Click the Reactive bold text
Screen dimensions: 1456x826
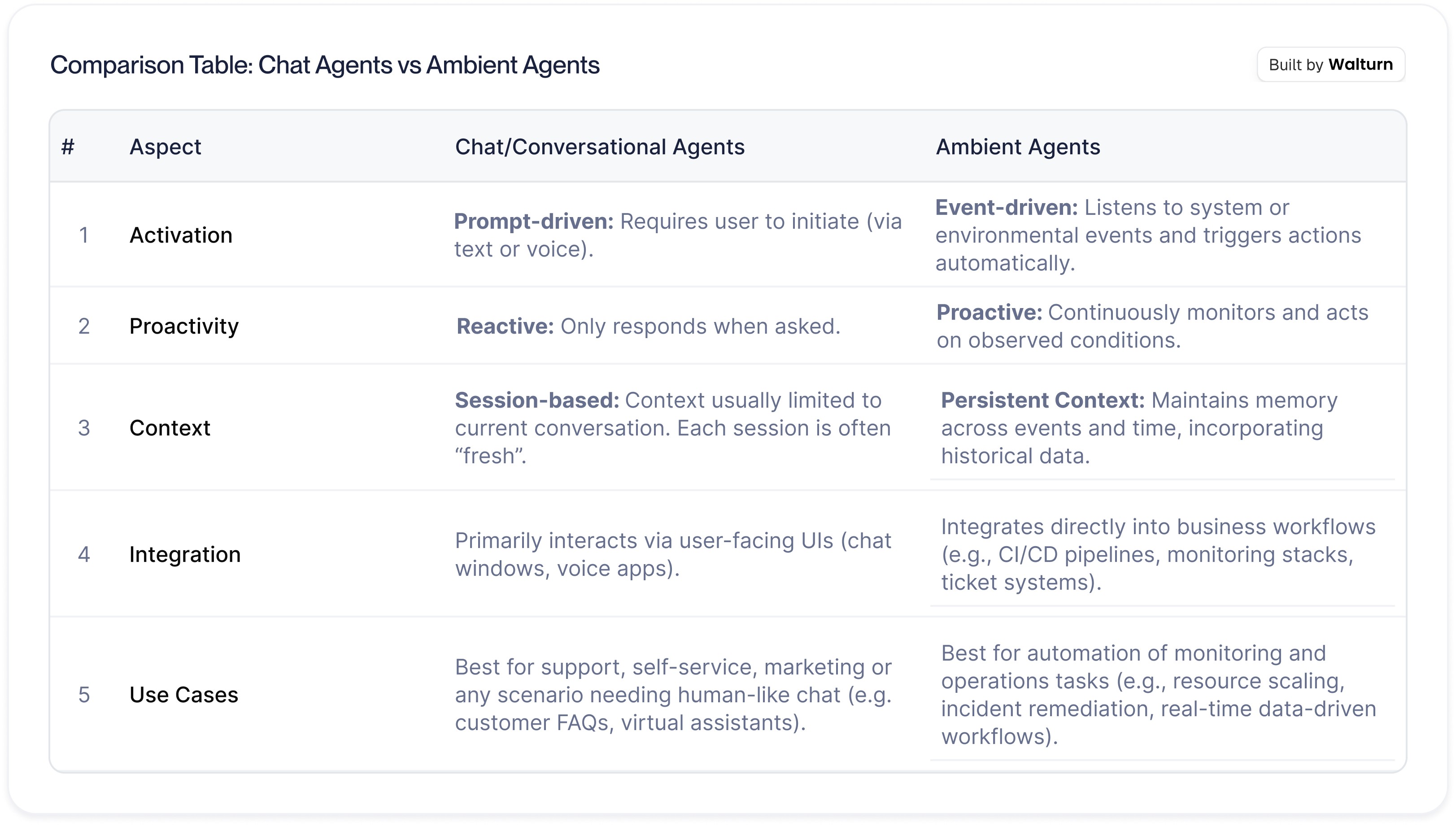click(505, 326)
